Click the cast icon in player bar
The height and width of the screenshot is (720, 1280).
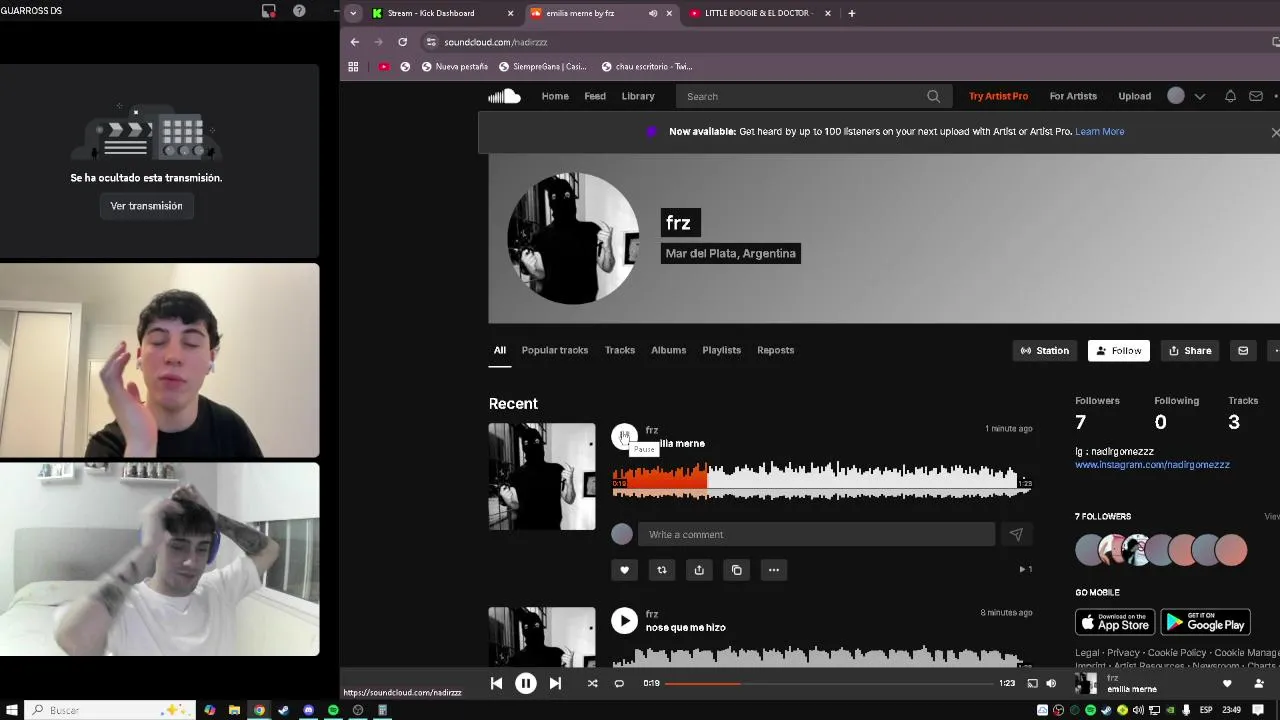[1032, 683]
